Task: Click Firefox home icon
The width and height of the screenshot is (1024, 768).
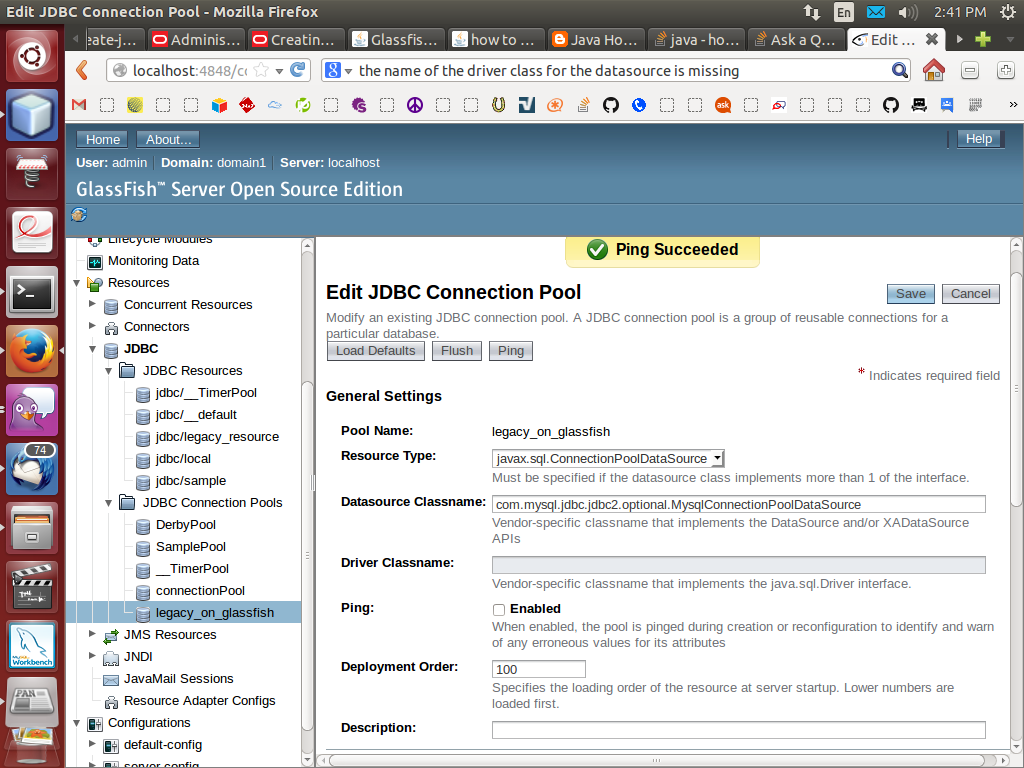Action: tap(933, 70)
